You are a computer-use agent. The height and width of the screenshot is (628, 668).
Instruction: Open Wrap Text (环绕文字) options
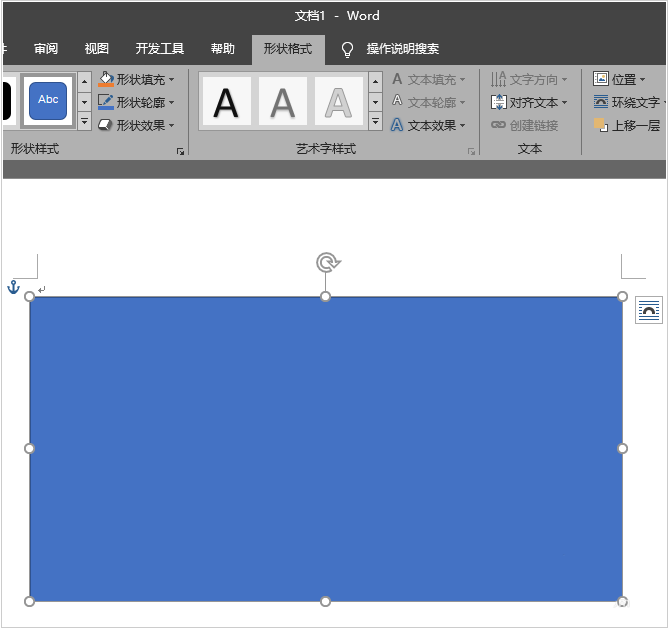click(x=629, y=102)
